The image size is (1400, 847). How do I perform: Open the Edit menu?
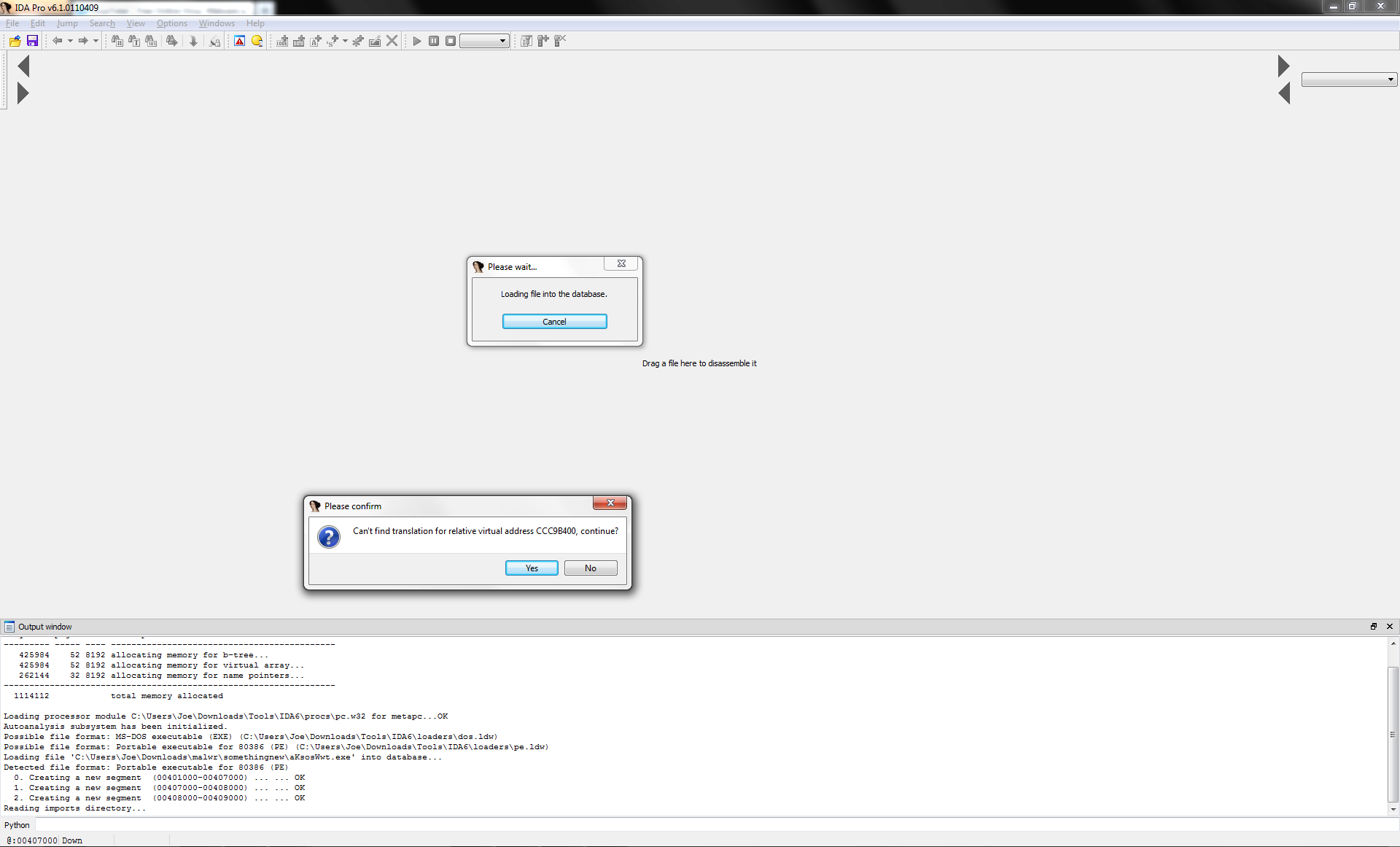point(38,23)
